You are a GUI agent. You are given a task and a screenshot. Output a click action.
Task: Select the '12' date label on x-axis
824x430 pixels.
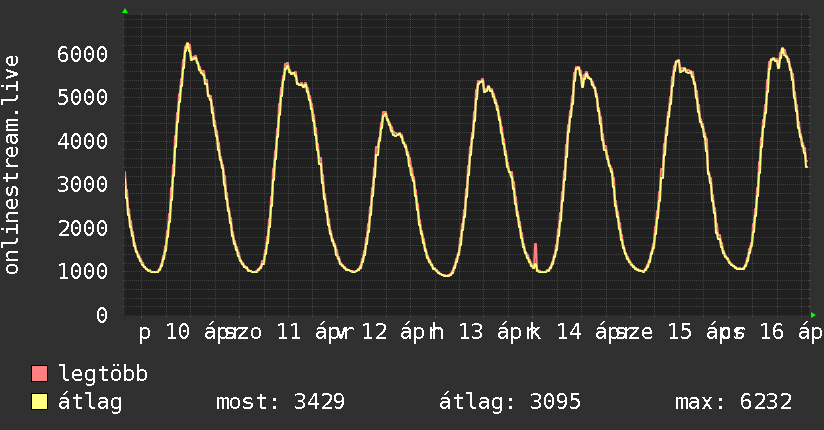coord(375,333)
